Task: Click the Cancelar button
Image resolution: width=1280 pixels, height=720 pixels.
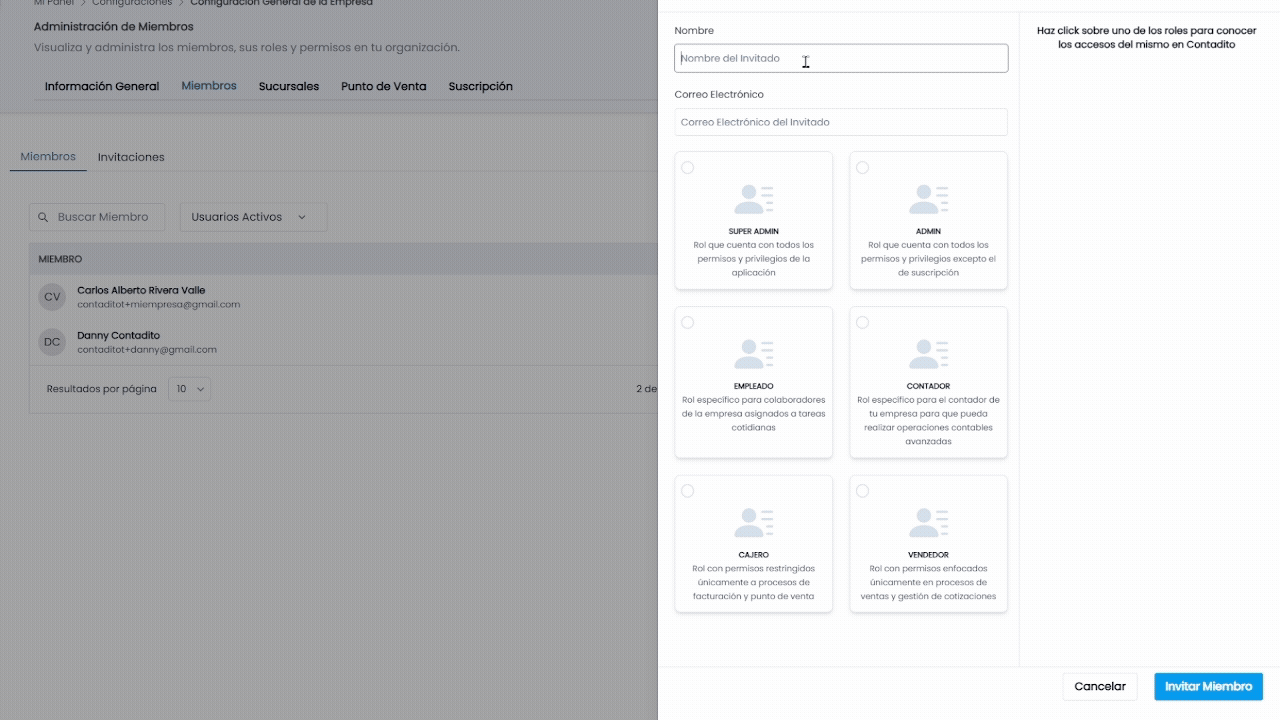Action: (1100, 687)
